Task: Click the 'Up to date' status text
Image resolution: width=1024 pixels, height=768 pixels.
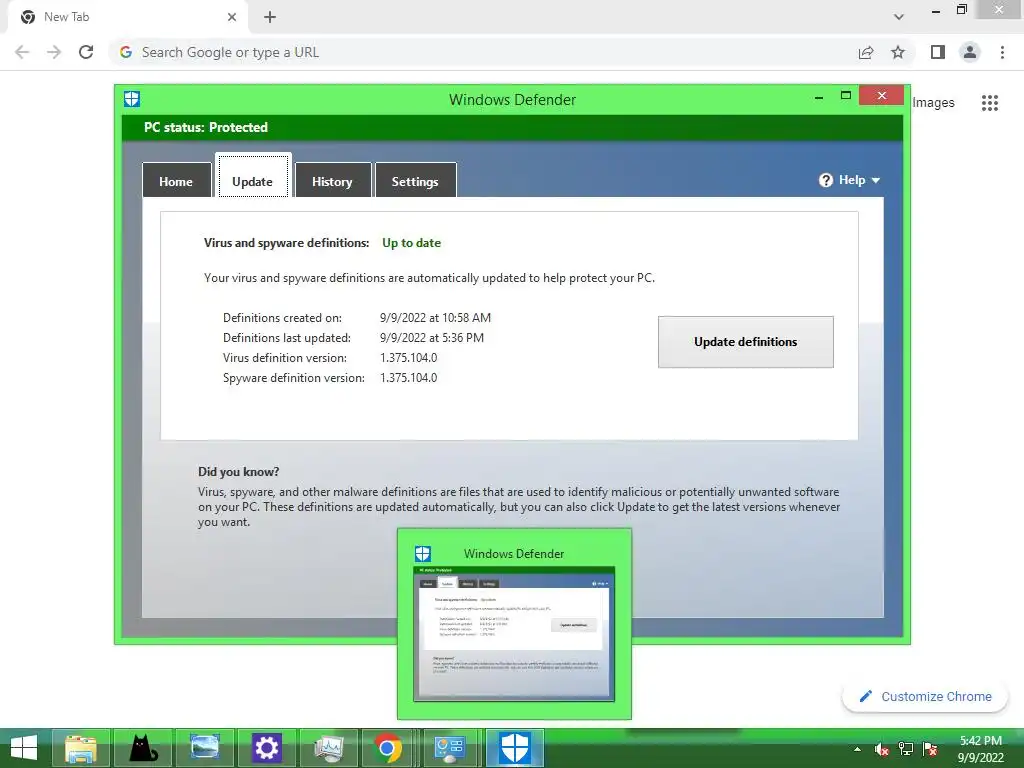Action: click(411, 243)
